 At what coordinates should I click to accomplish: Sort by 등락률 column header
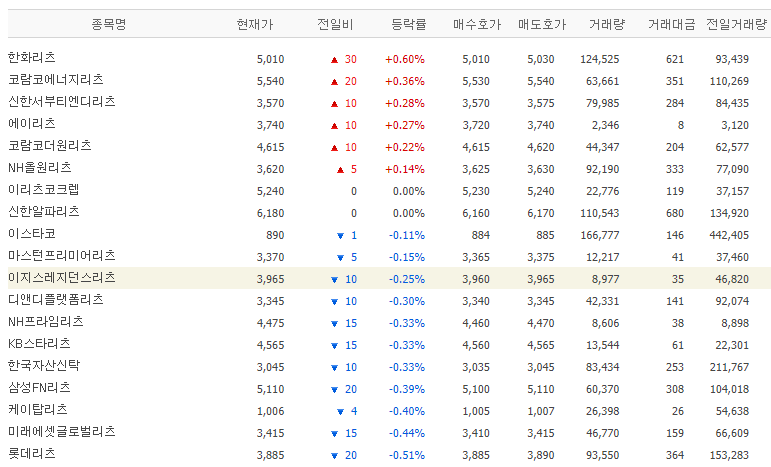point(409,24)
